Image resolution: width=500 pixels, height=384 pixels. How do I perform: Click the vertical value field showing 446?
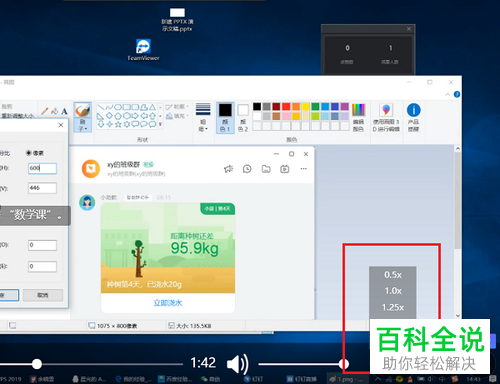click(42, 188)
